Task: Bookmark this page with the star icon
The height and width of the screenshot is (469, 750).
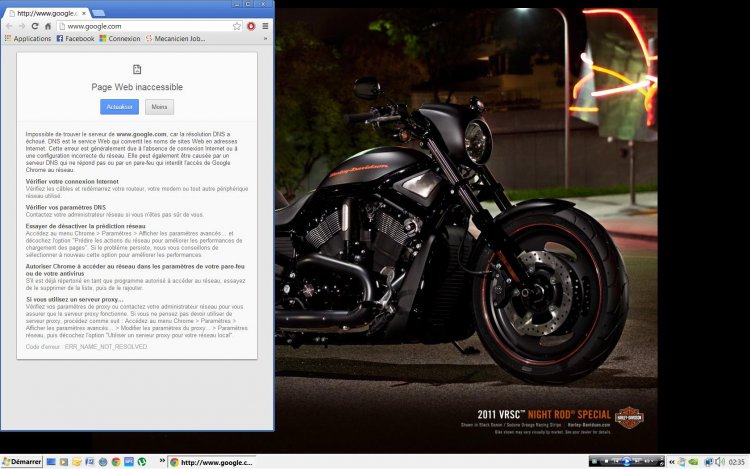Action: click(x=237, y=26)
